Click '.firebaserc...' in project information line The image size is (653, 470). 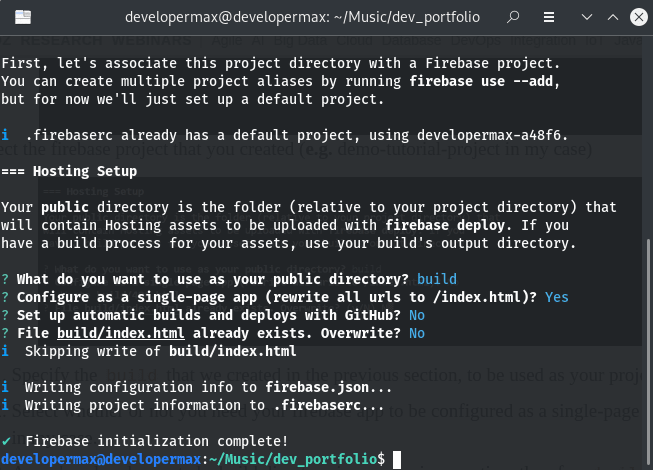tap(329, 405)
